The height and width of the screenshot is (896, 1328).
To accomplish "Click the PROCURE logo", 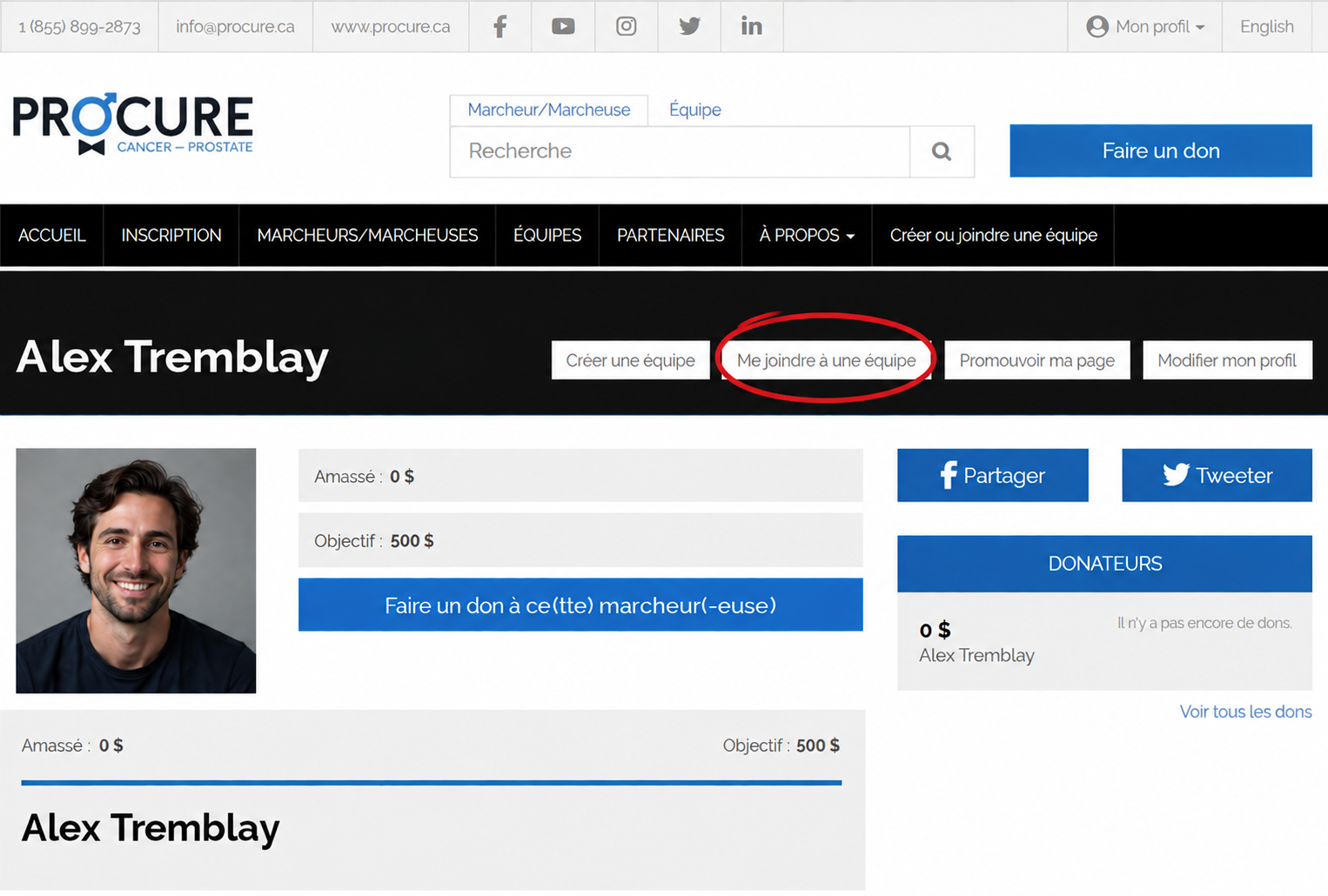I will [x=133, y=124].
